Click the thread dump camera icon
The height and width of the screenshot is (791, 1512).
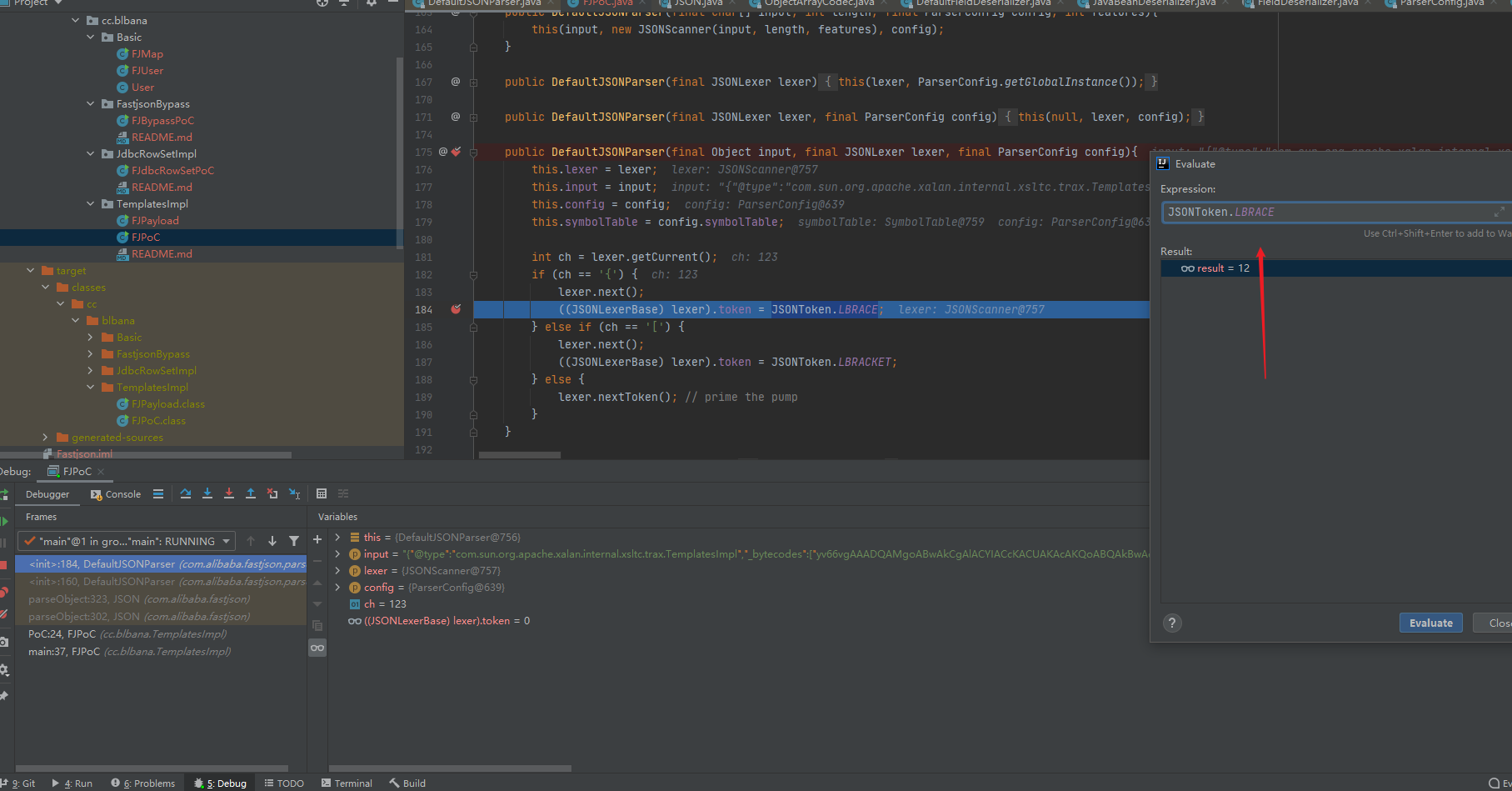pos(4,642)
